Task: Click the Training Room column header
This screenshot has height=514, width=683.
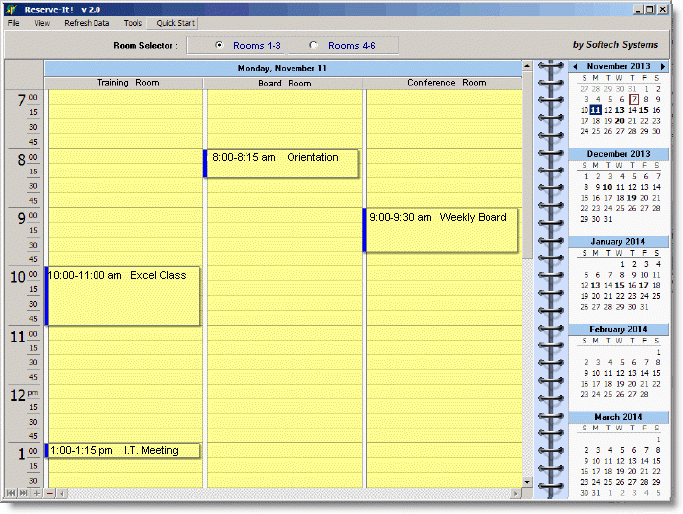Action: 124,83
